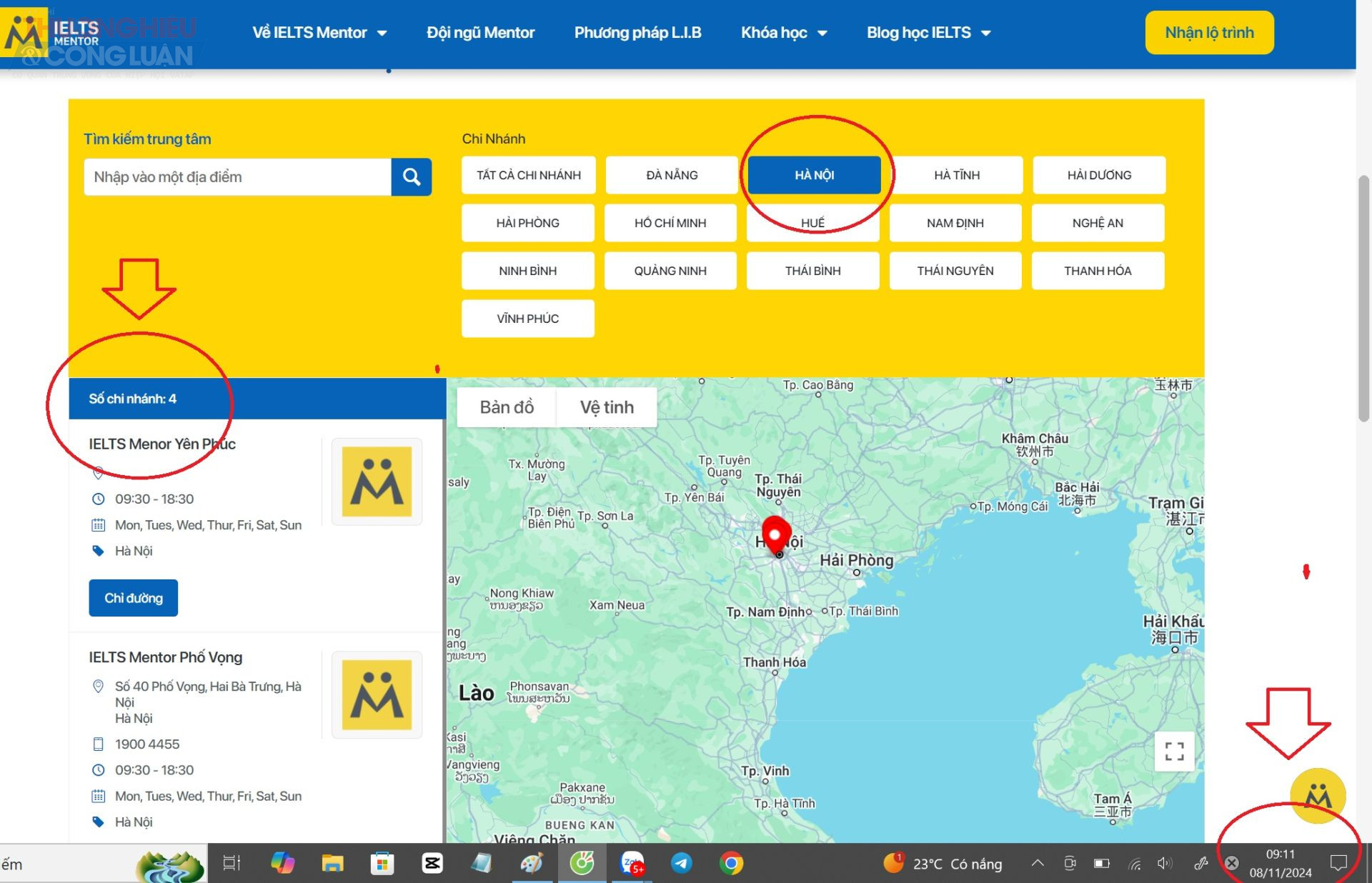Click the Nhập vào một địa điểm field

click(237, 176)
